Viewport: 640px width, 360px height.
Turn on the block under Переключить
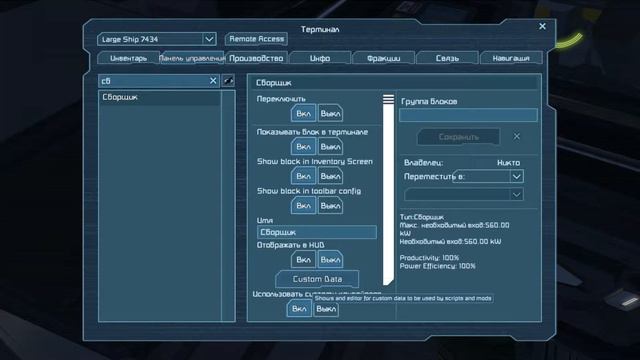[303, 113]
